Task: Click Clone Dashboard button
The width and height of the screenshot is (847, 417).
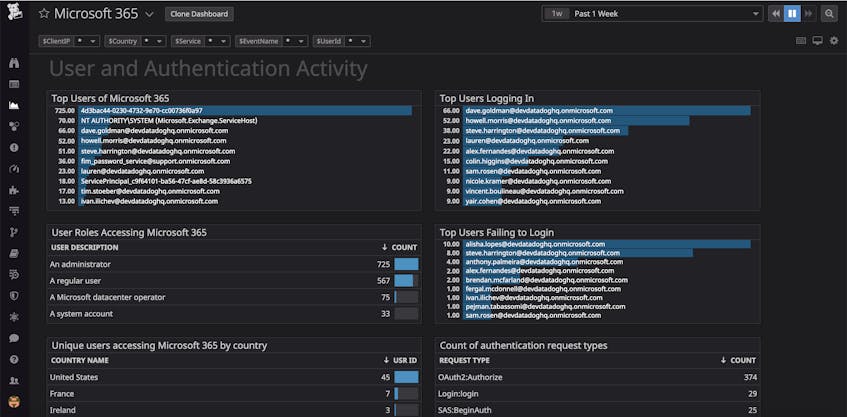Action: 199,14
